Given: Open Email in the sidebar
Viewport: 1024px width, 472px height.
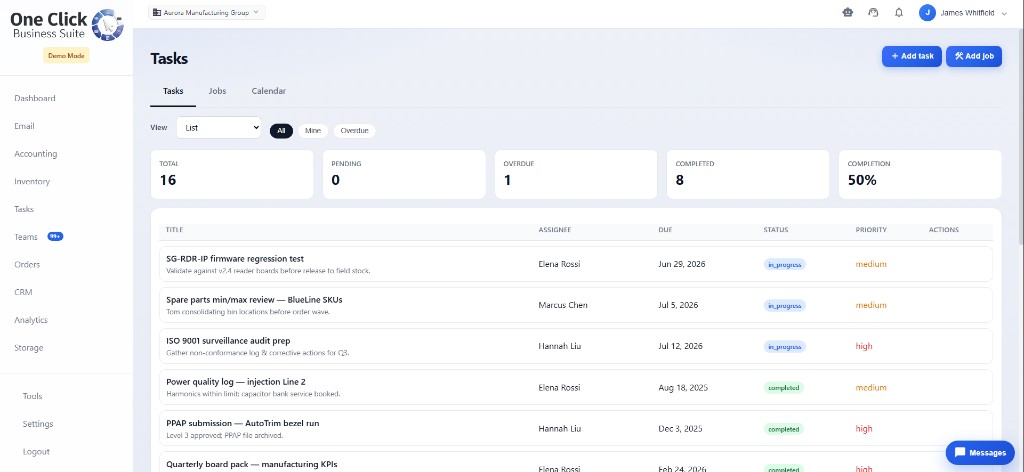Looking at the screenshot, I should point(24,126).
